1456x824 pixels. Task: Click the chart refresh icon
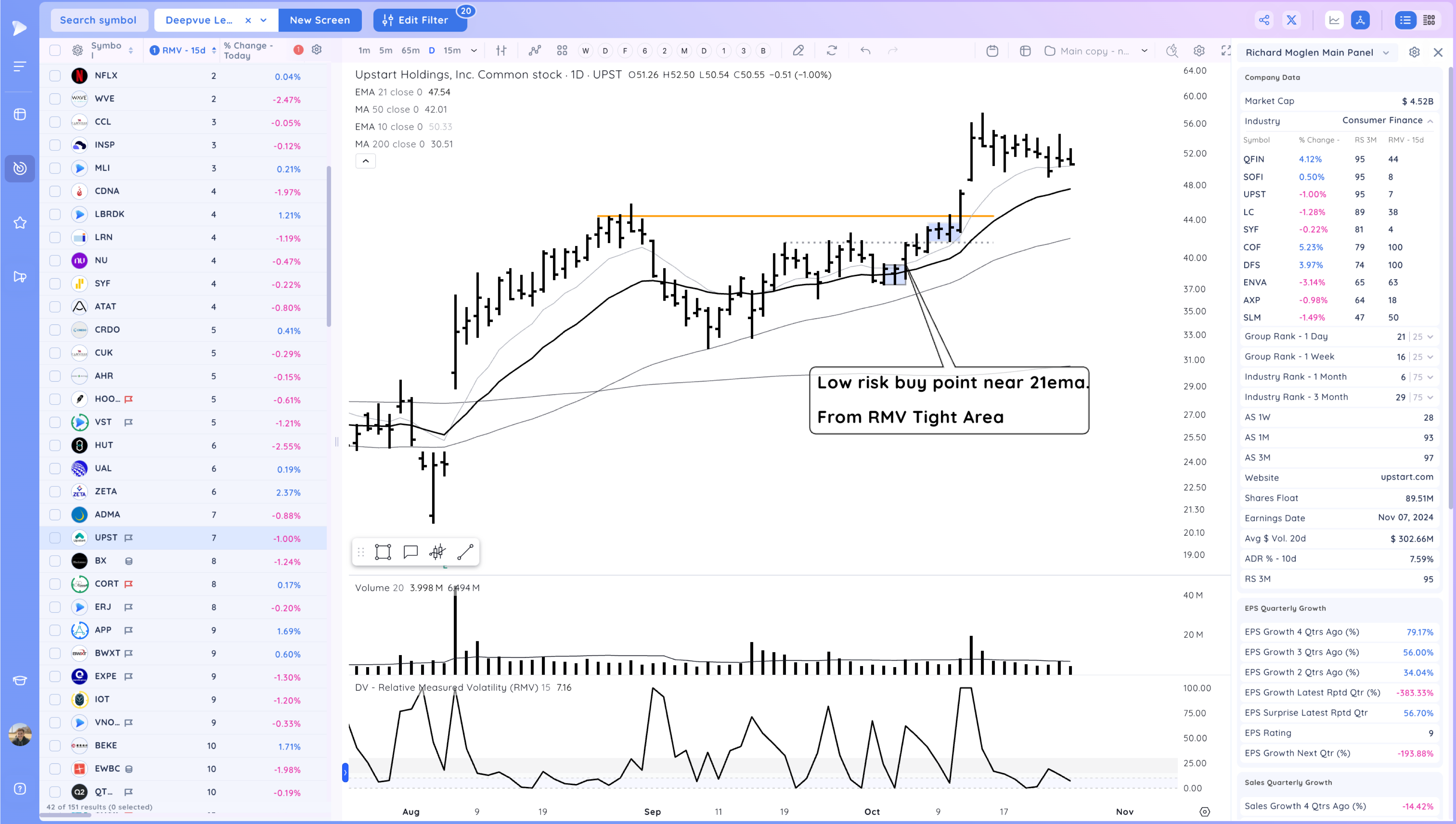coord(831,50)
